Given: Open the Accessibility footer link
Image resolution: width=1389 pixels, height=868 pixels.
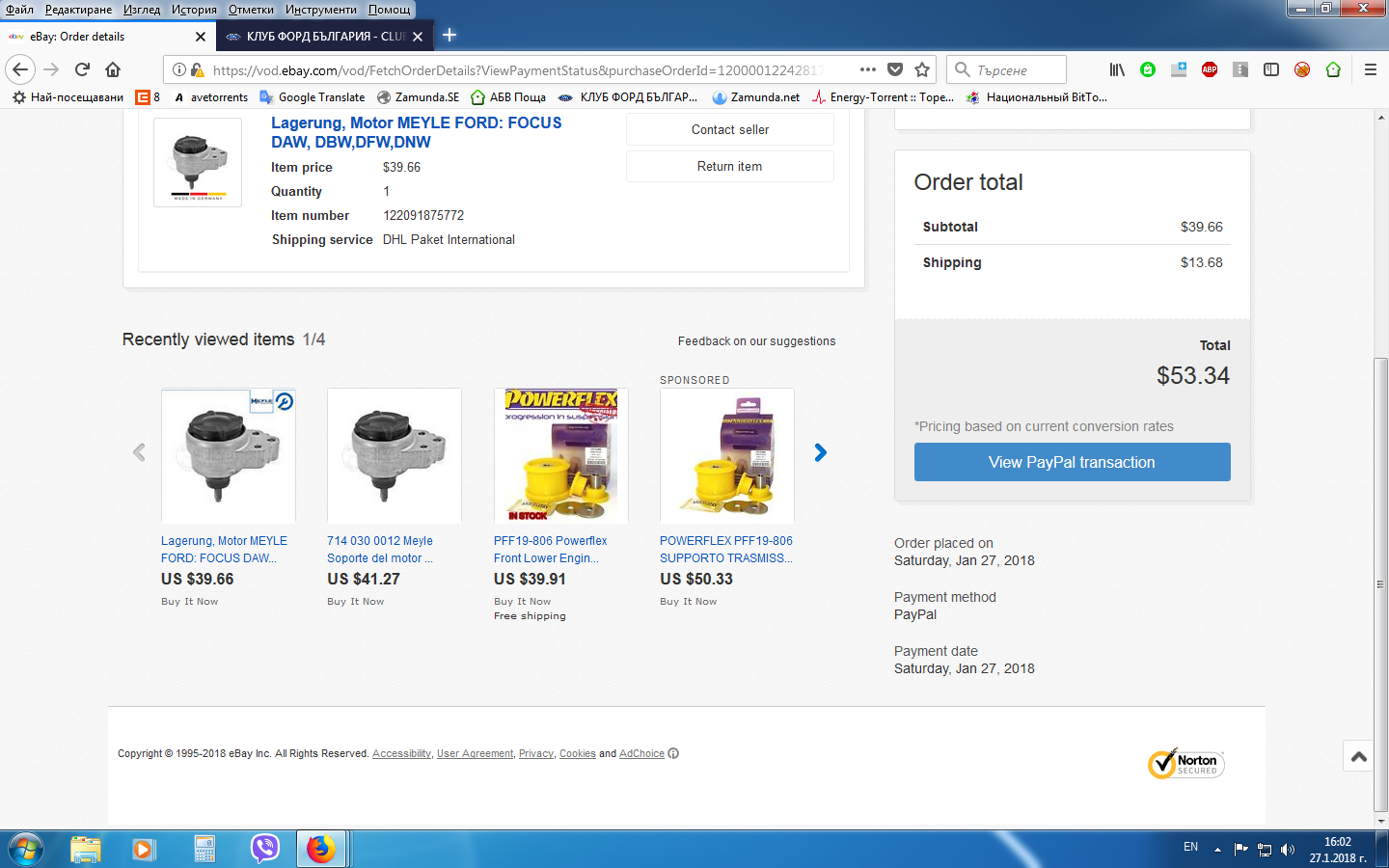Looking at the screenshot, I should [x=401, y=753].
